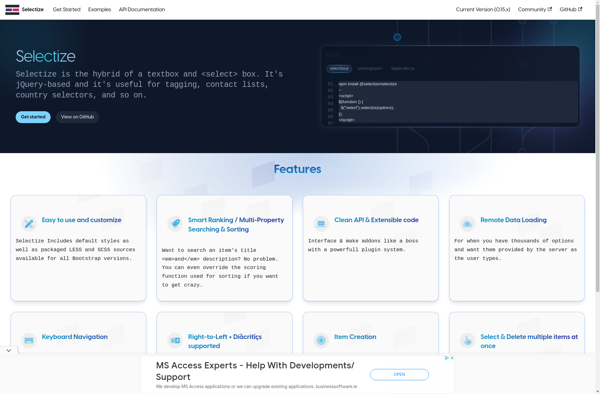Image resolution: width=600 pixels, height=394 pixels.
Task: Open the Get Started nav link
Action: (67, 10)
